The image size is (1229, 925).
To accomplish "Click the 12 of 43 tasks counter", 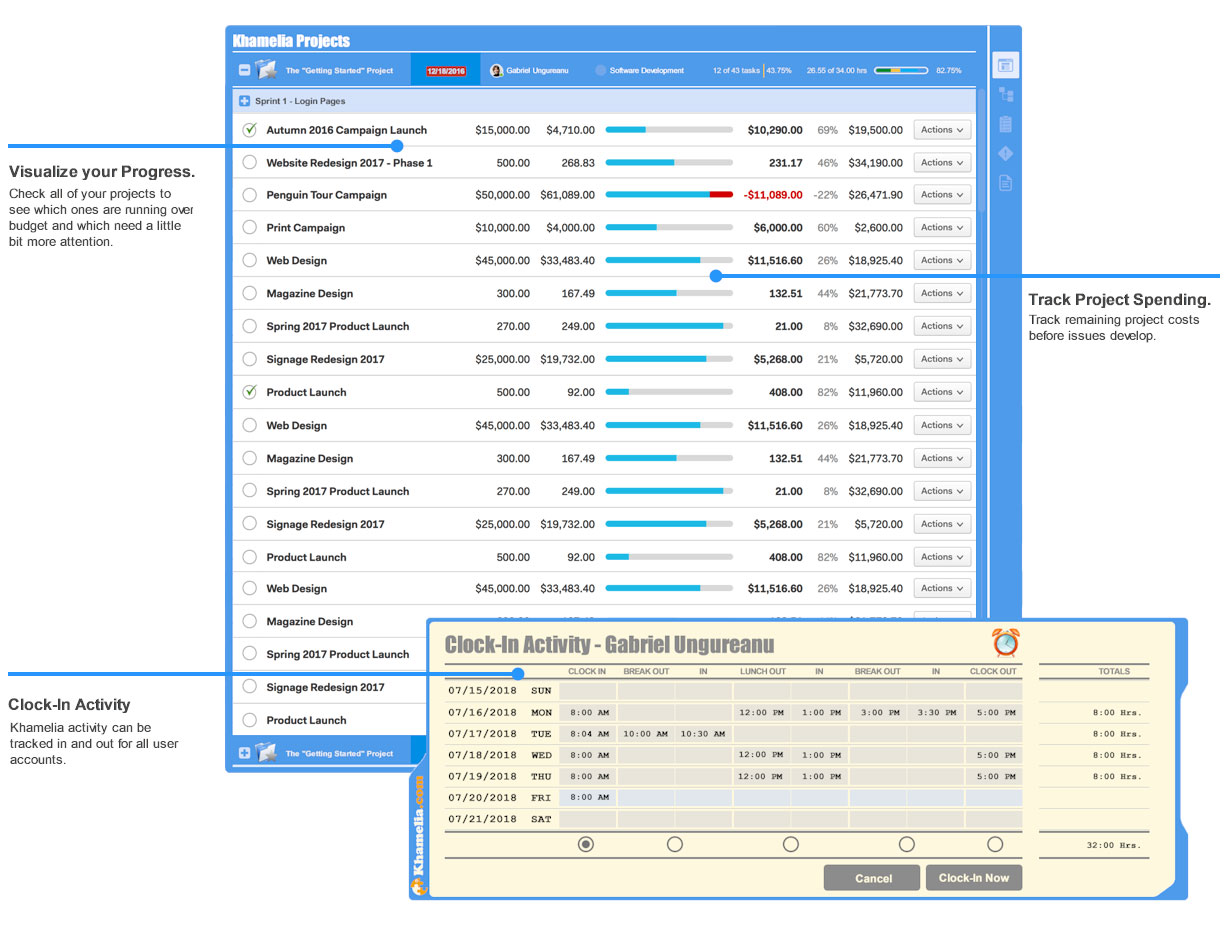I will click(x=736, y=71).
